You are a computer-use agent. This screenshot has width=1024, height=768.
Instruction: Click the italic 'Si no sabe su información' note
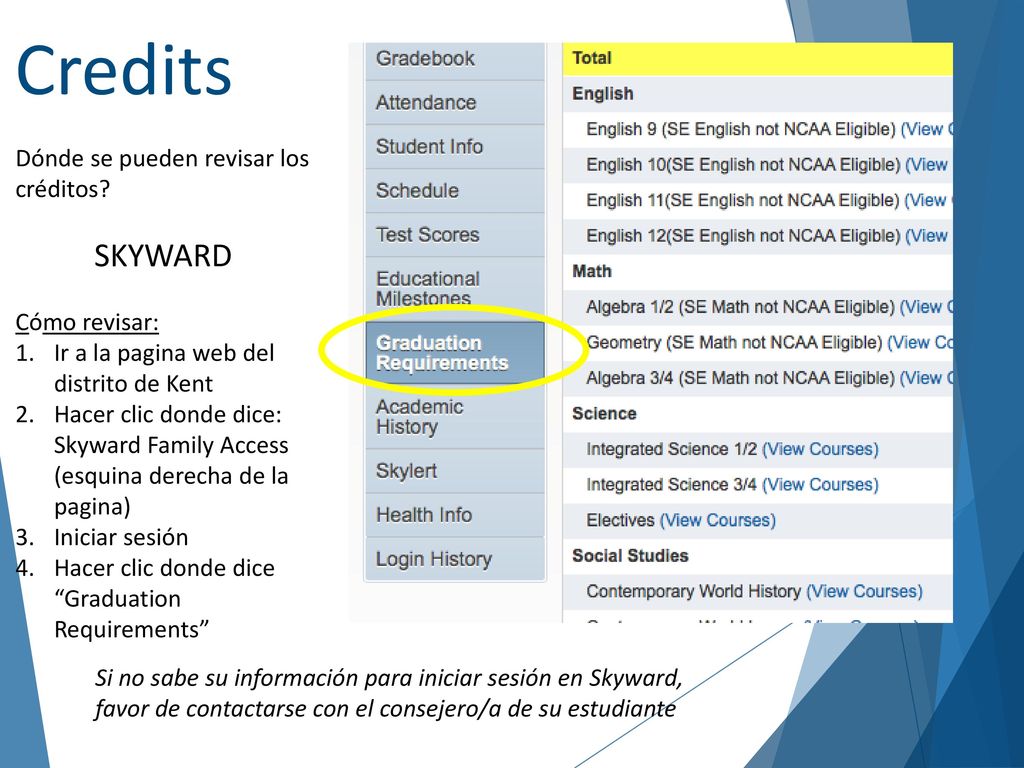[389, 694]
